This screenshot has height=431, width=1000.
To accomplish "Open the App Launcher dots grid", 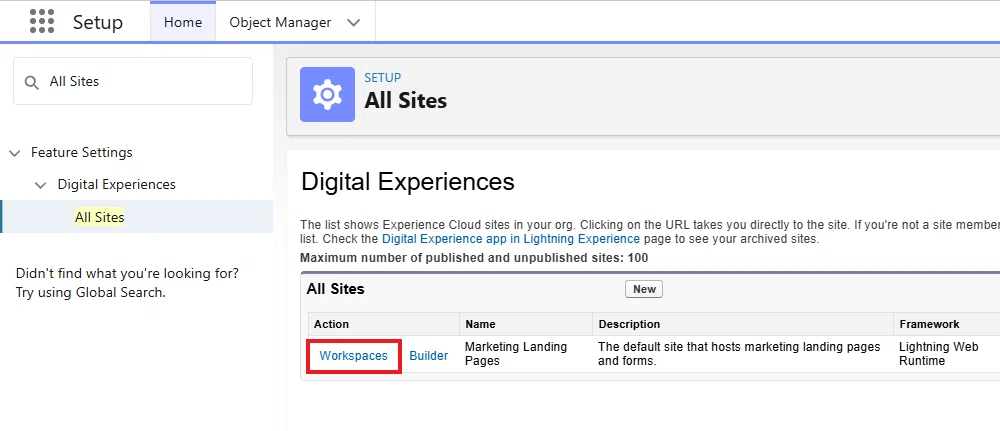I will point(42,22).
